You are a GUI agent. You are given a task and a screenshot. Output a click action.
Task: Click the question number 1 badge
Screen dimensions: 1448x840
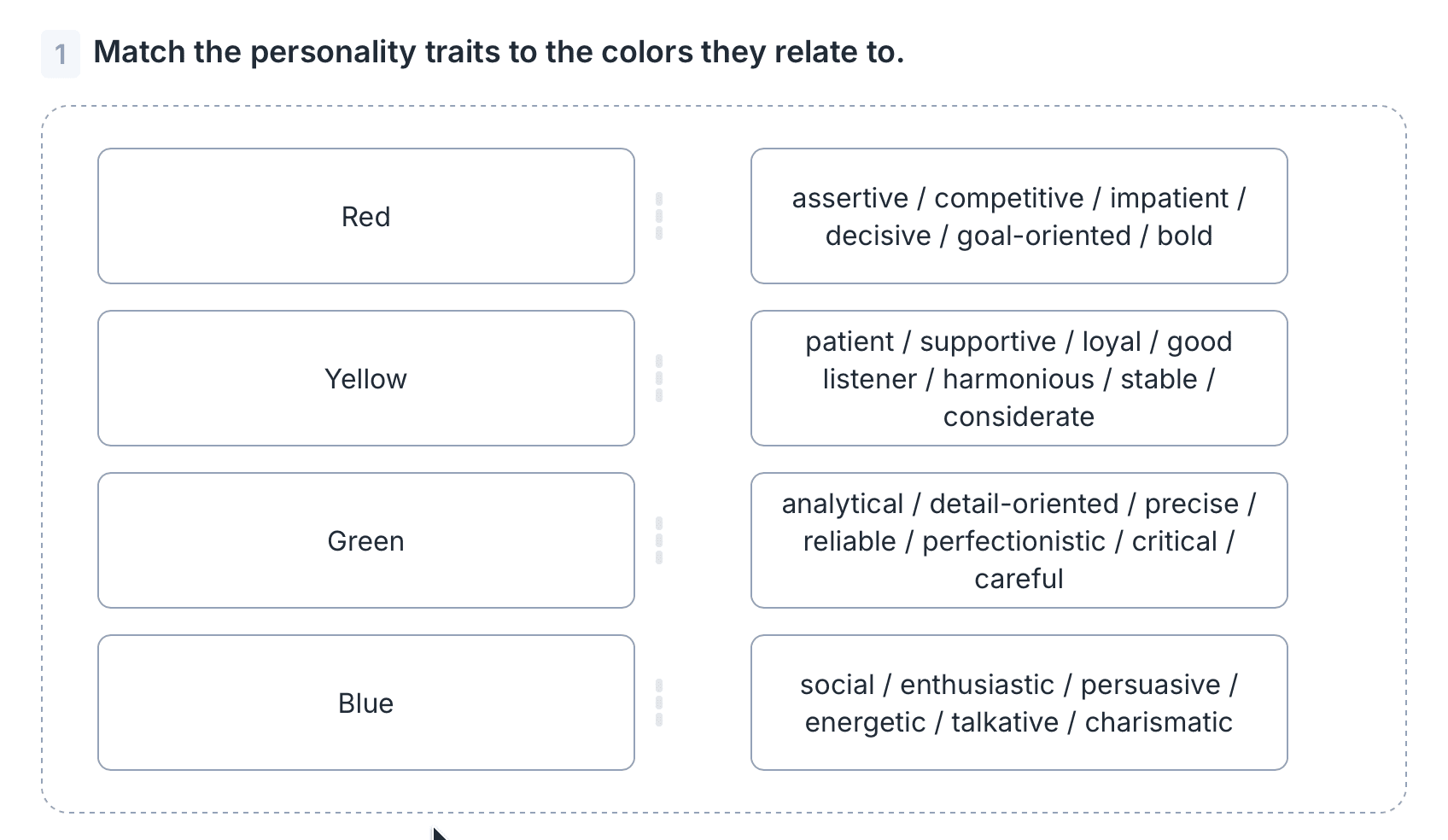[x=61, y=54]
